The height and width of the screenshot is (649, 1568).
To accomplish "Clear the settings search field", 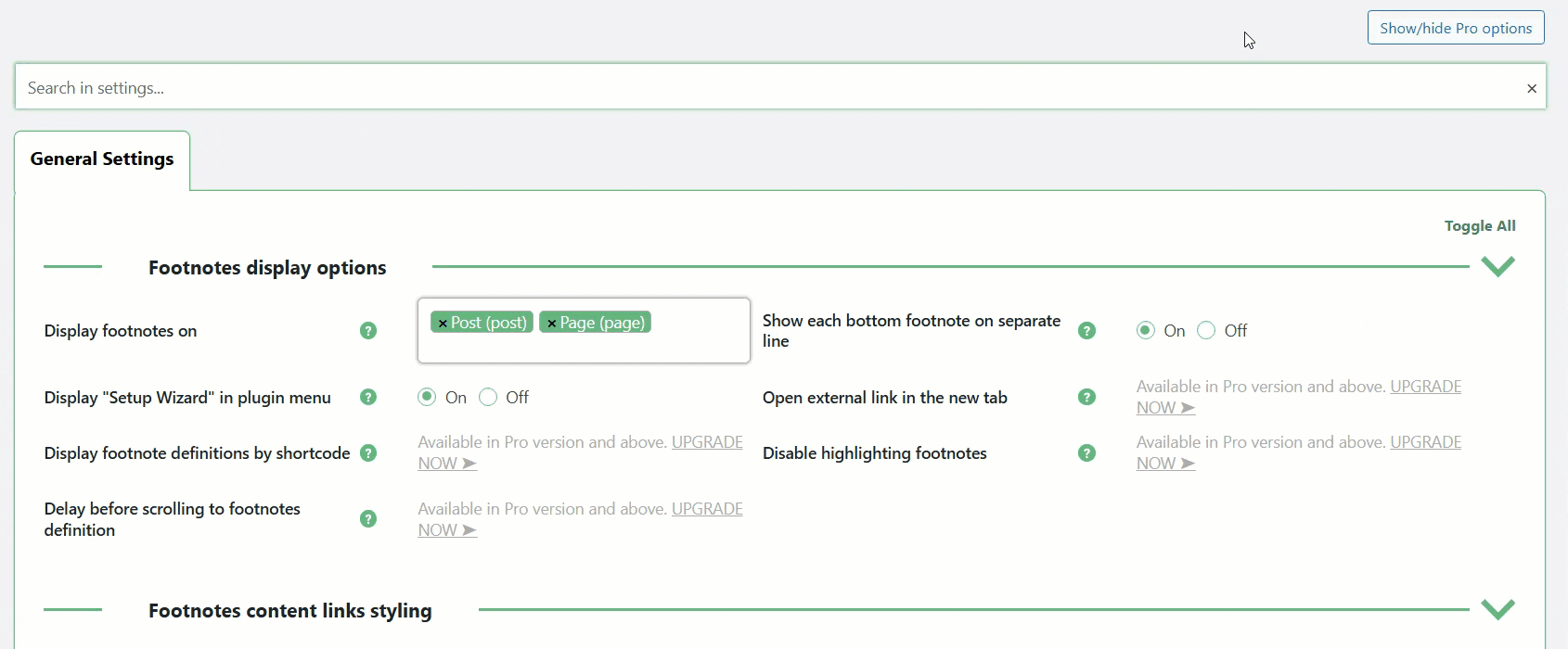I will (x=1532, y=88).
